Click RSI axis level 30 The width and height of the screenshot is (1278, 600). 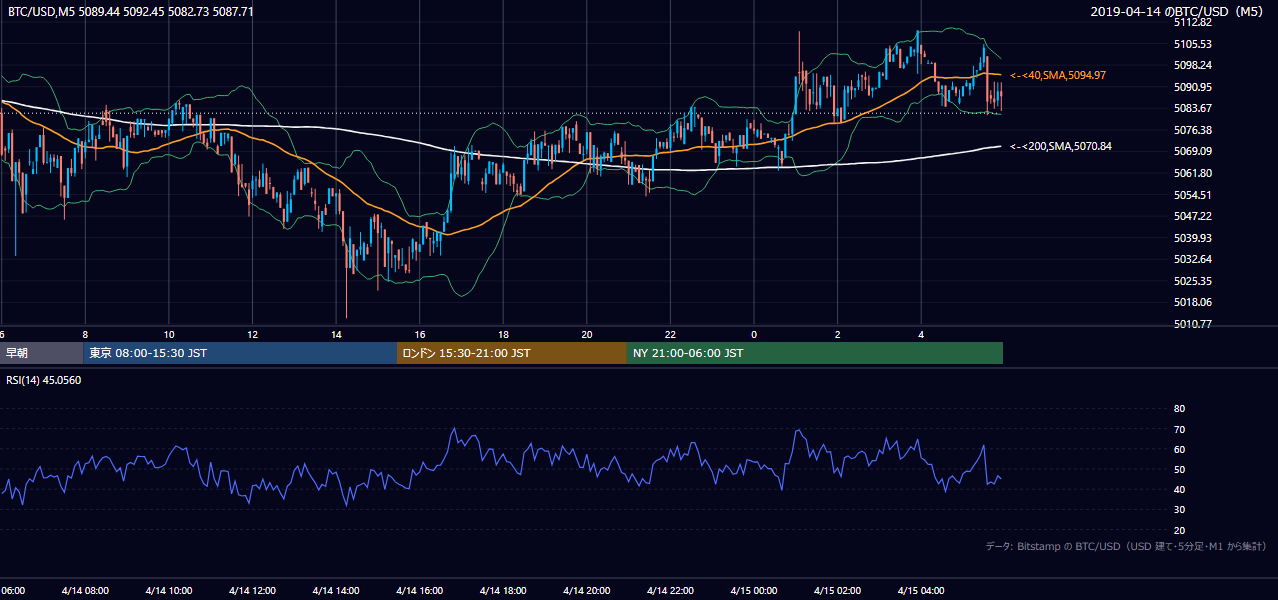[1179, 509]
